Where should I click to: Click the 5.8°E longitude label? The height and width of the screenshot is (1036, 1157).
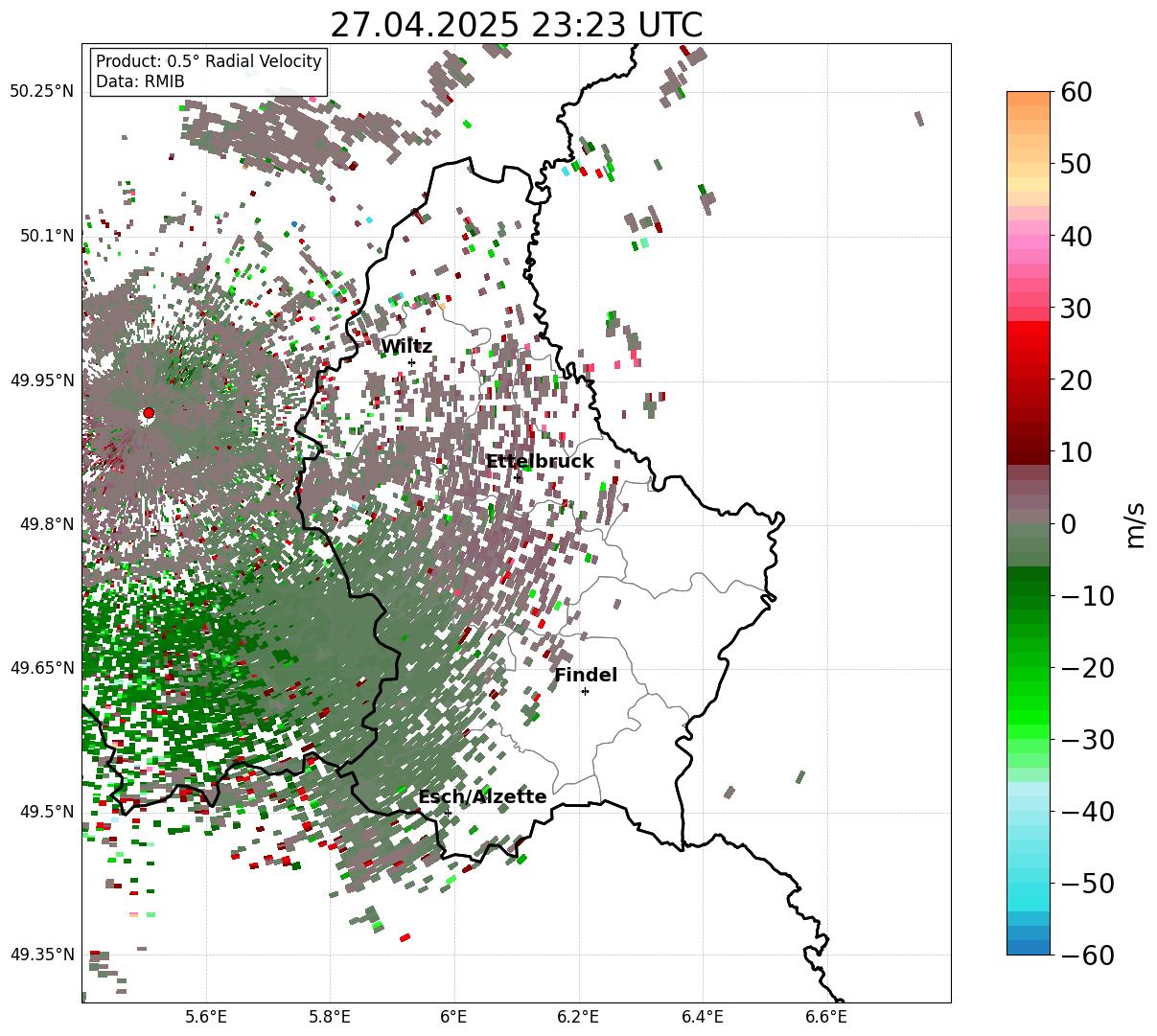click(331, 1018)
